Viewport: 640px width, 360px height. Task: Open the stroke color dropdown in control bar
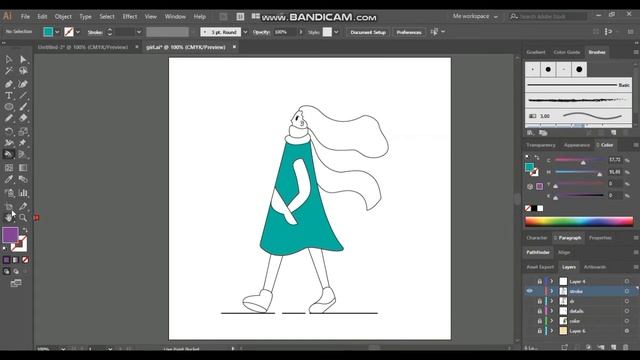click(78, 32)
